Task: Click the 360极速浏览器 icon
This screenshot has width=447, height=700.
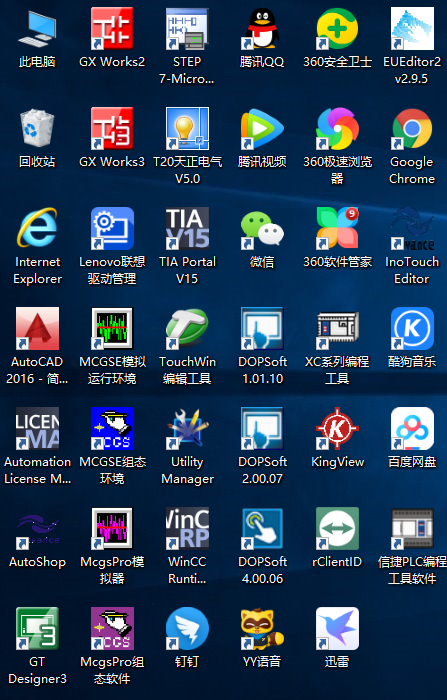Action: [337, 129]
